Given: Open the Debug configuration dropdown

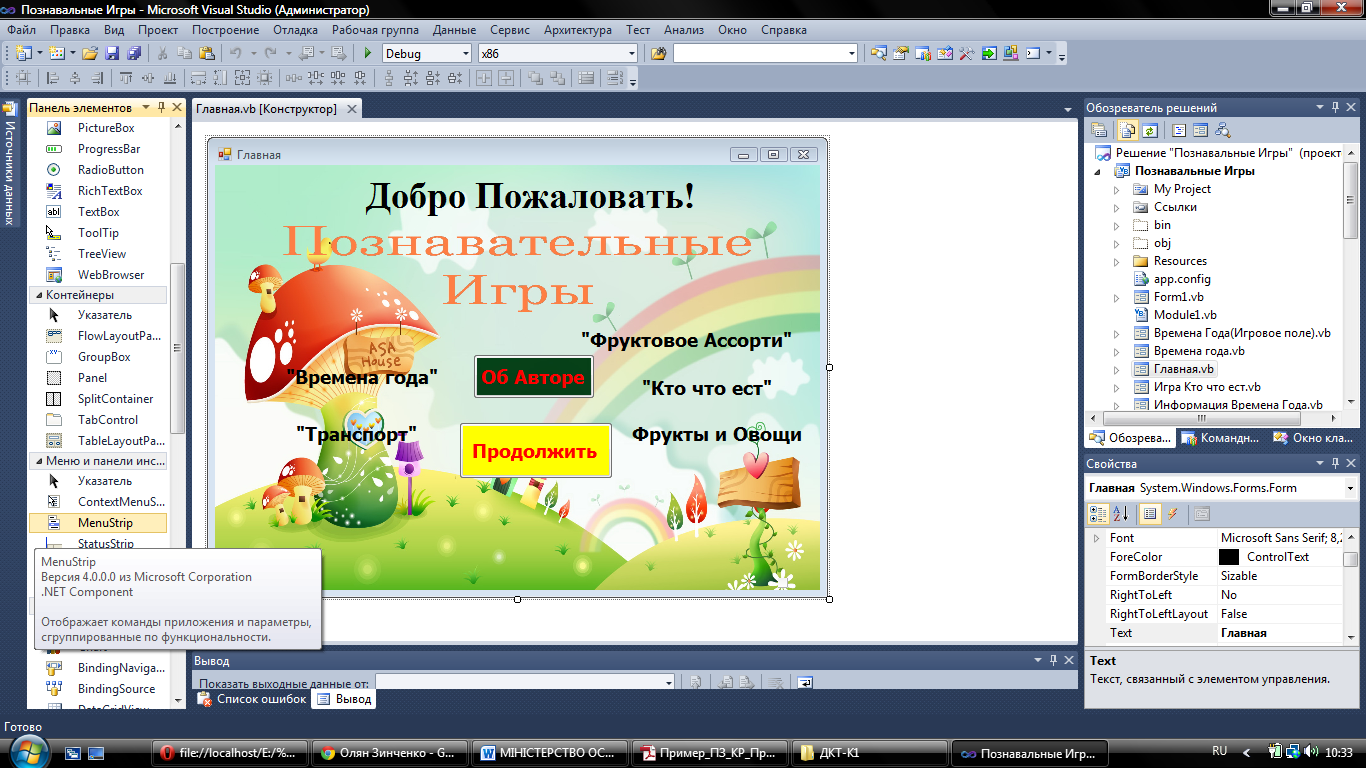Looking at the screenshot, I should (x=465, y=53).
